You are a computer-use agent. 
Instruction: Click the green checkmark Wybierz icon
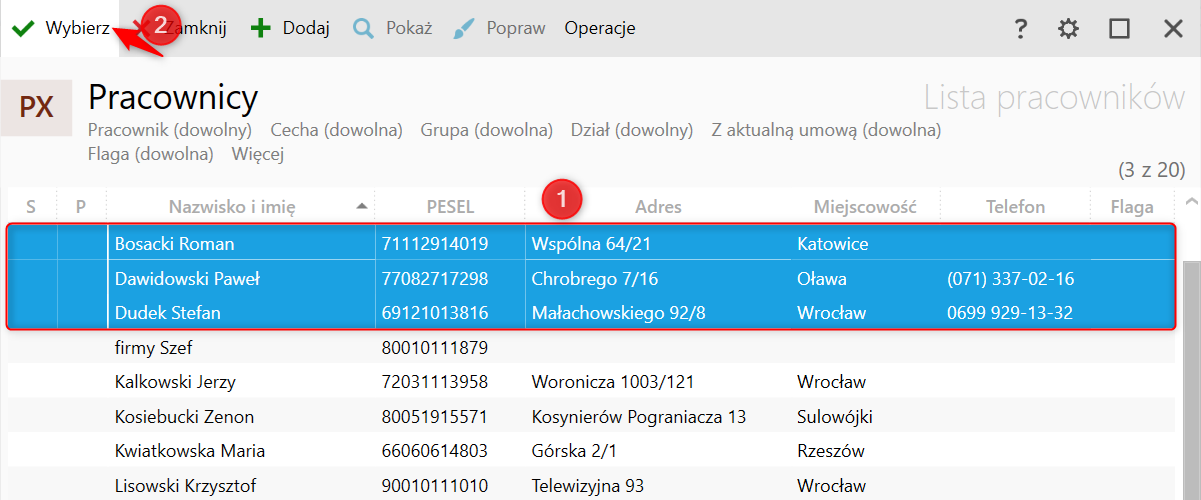coord(22,29)
